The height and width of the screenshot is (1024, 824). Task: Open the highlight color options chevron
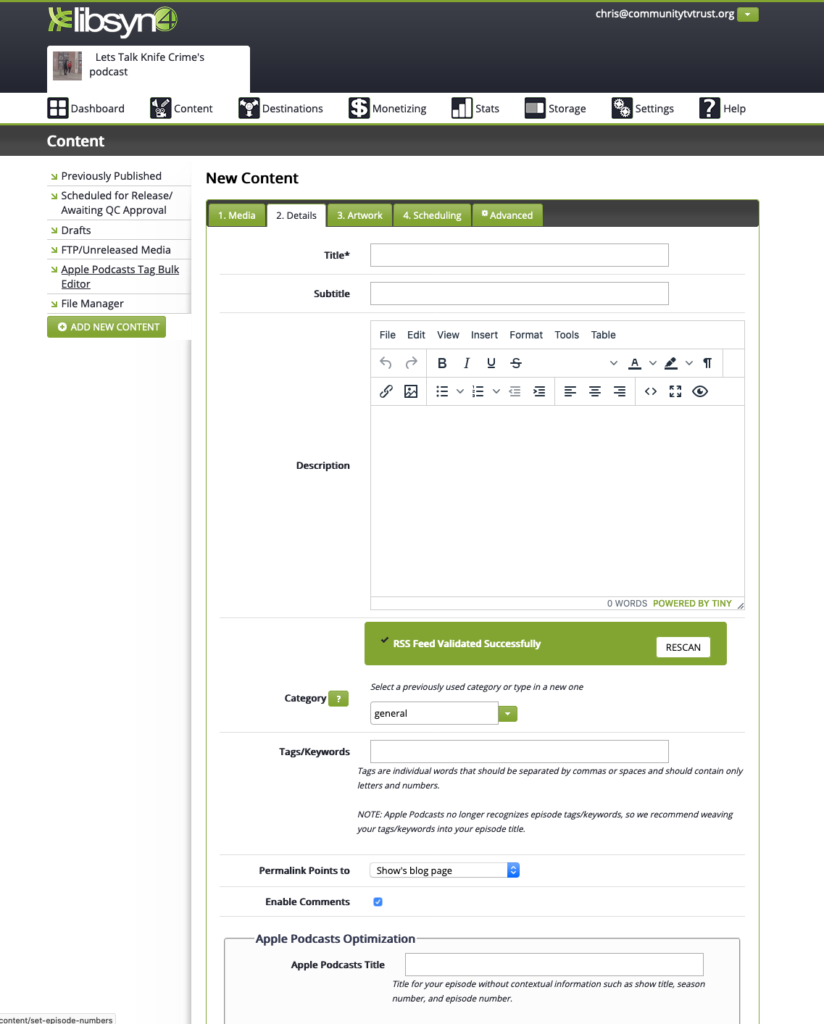point(689,363)
